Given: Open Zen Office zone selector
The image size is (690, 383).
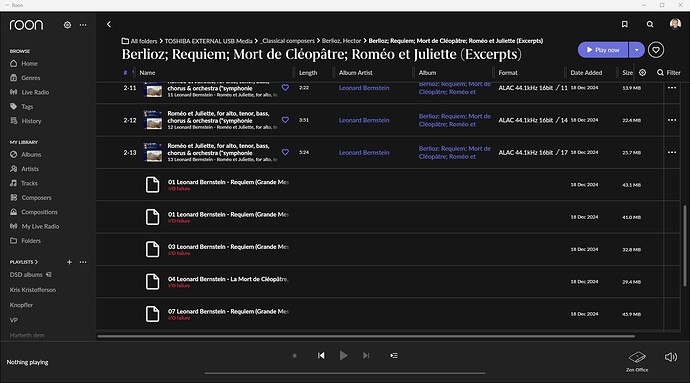Looking at the screenshot, I should click(x=637, y=361).
